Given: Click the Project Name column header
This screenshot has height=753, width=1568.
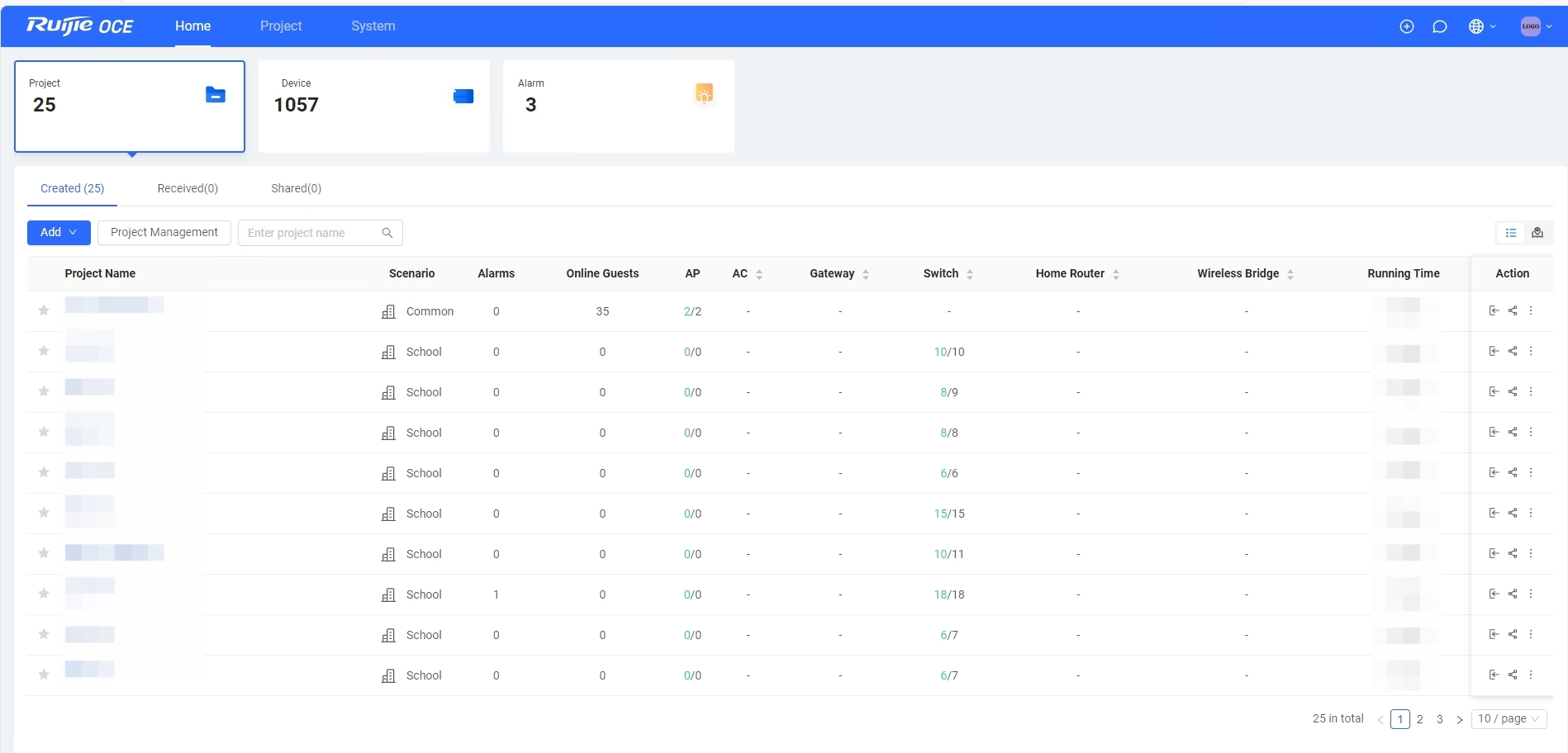Looking at the screenshot, I should (100, 274).
